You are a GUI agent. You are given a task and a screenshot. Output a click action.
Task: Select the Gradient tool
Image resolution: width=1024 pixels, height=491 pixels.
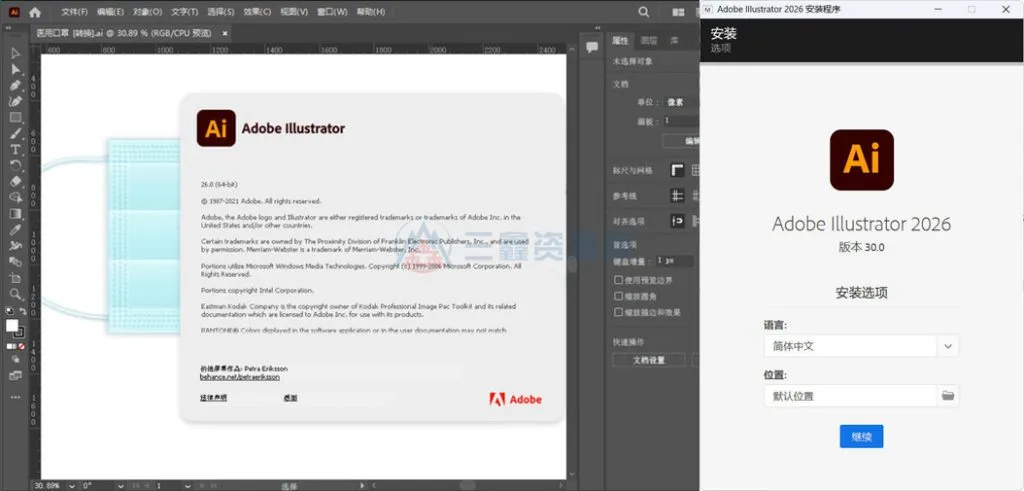click(x=15, y=214)
